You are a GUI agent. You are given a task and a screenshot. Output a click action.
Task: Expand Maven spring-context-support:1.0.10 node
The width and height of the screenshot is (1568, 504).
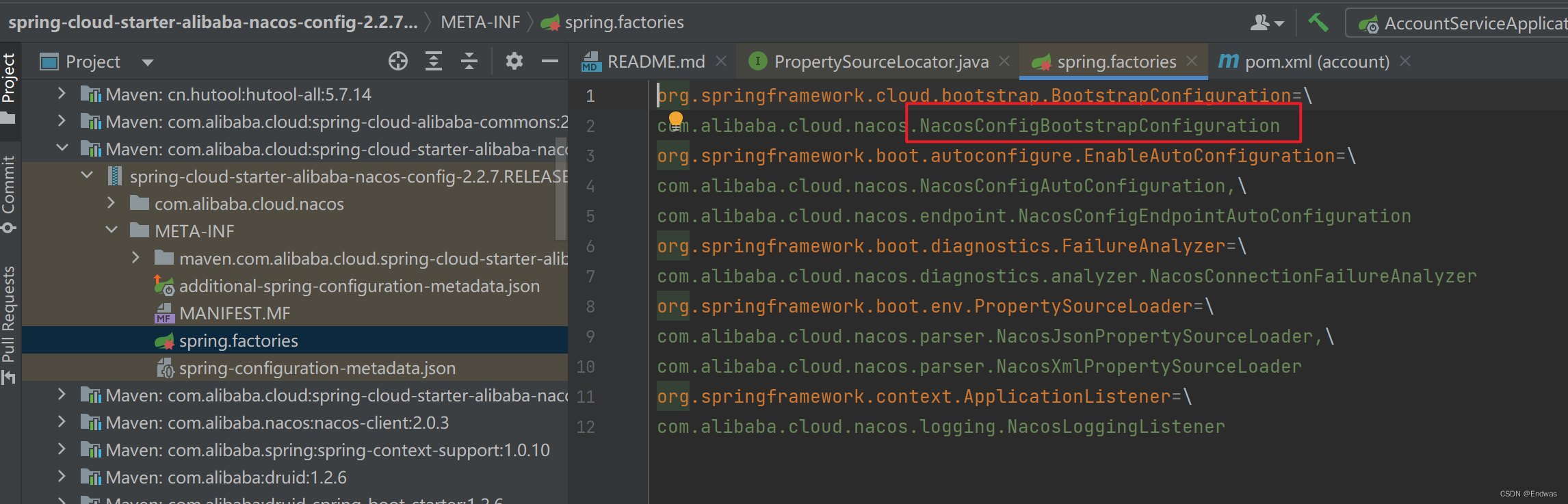62,449
